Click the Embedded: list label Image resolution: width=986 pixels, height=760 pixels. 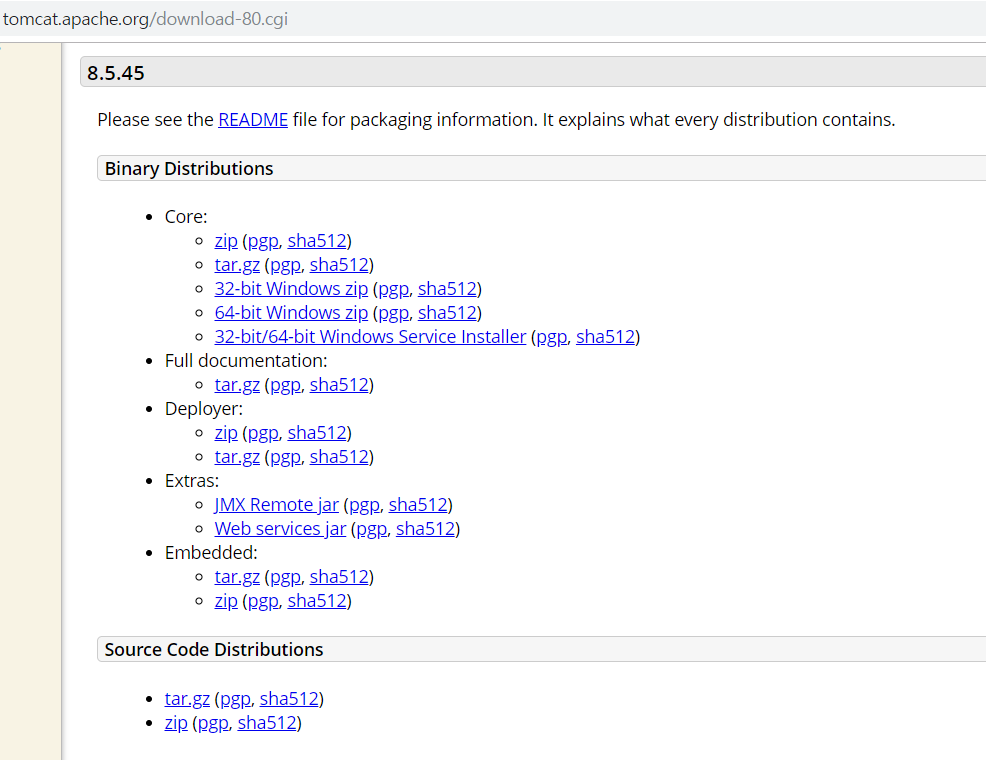point(211,553)
